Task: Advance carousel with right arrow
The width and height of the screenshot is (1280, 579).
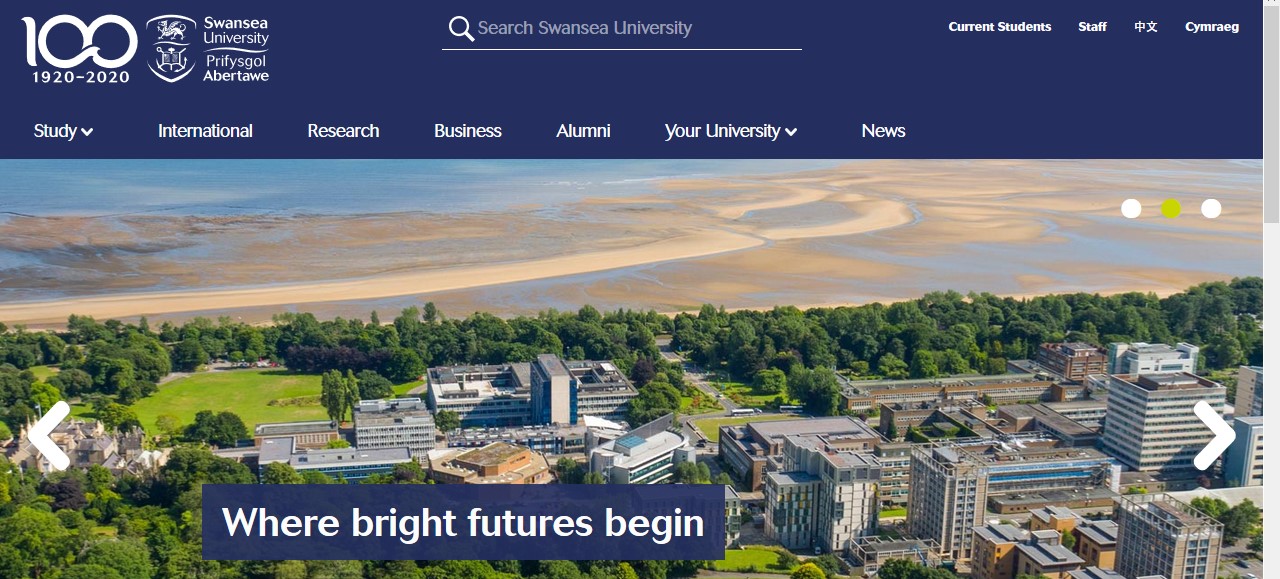Action: (x=1215, y=436)
